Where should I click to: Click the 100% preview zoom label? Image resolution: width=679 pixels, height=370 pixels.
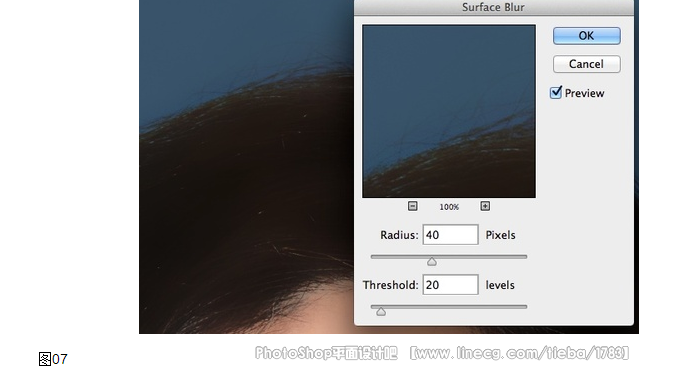click(449, 207)
